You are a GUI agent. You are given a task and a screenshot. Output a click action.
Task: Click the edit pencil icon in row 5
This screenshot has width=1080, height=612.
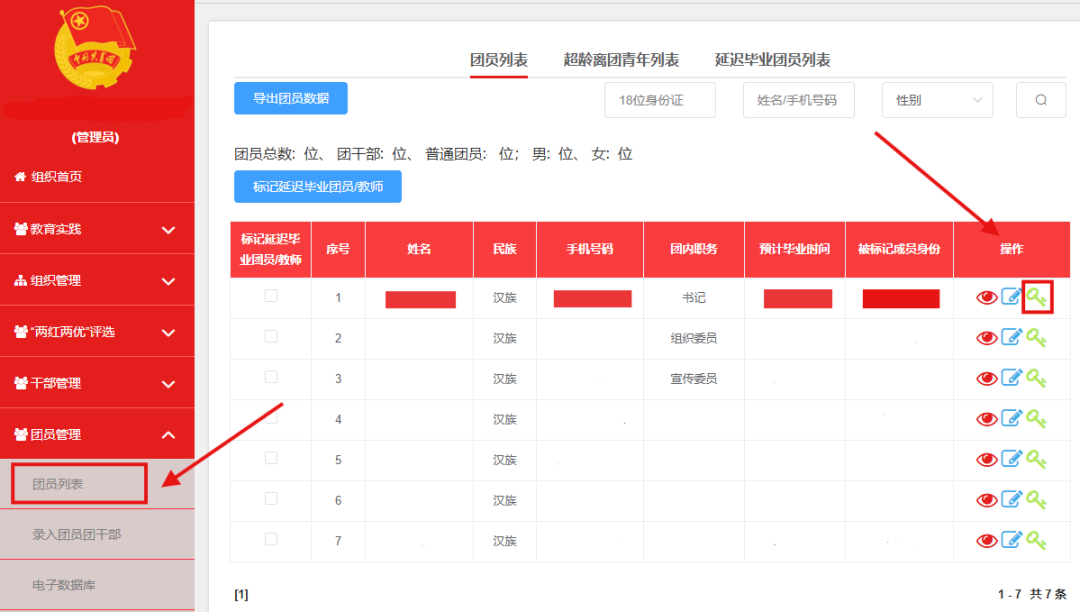coord(1012,459)
